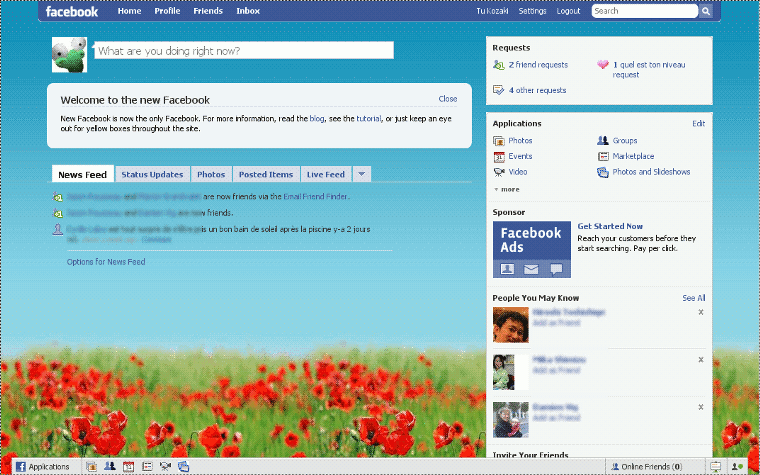This screenshot has height=475, width=760.
Task: Dismiss first People You May Know suggestion
Action: click(x=701, y=312)
